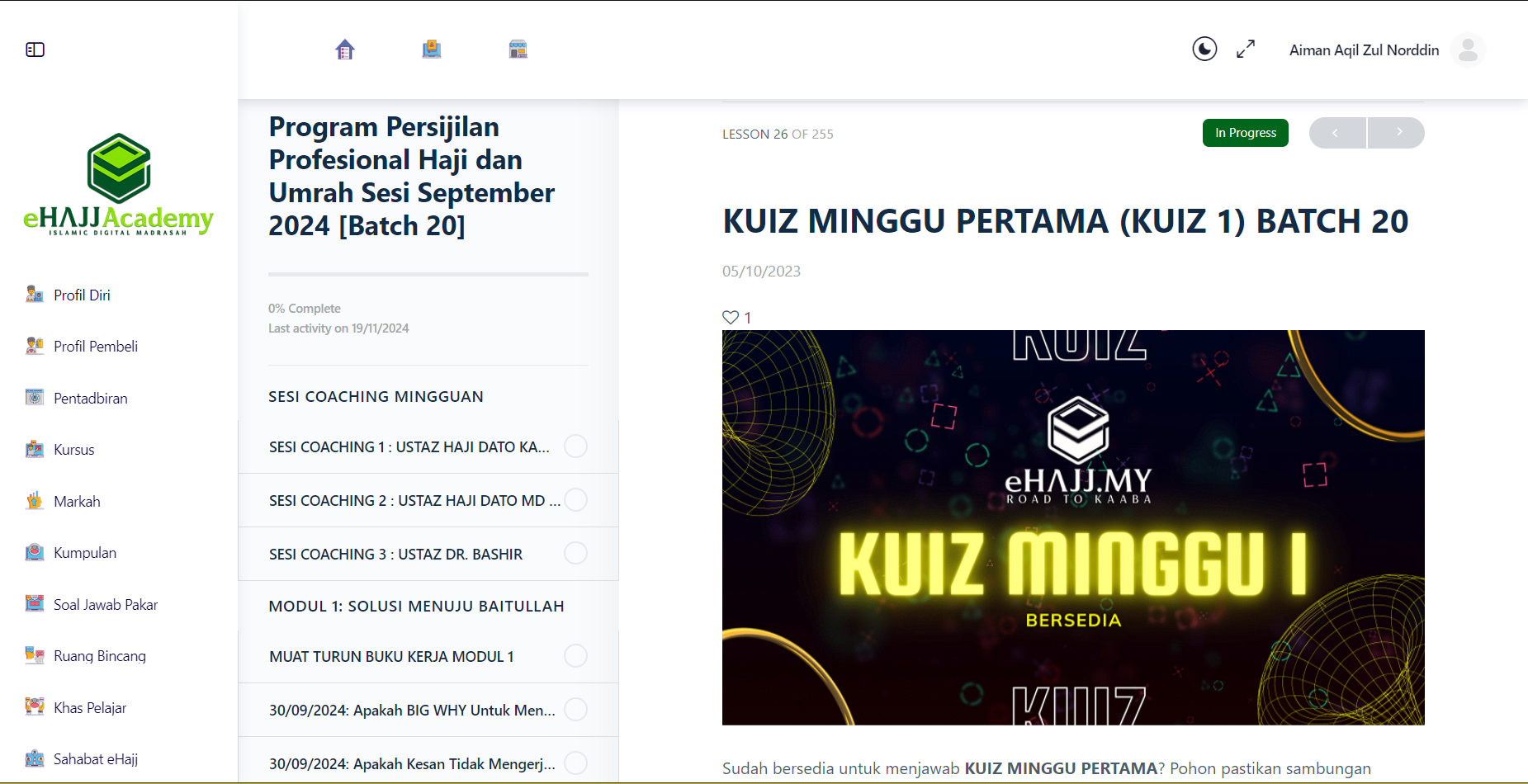1528x784 pixels.
Task: Open user avatar icon
Action: tap(1468, 50)
